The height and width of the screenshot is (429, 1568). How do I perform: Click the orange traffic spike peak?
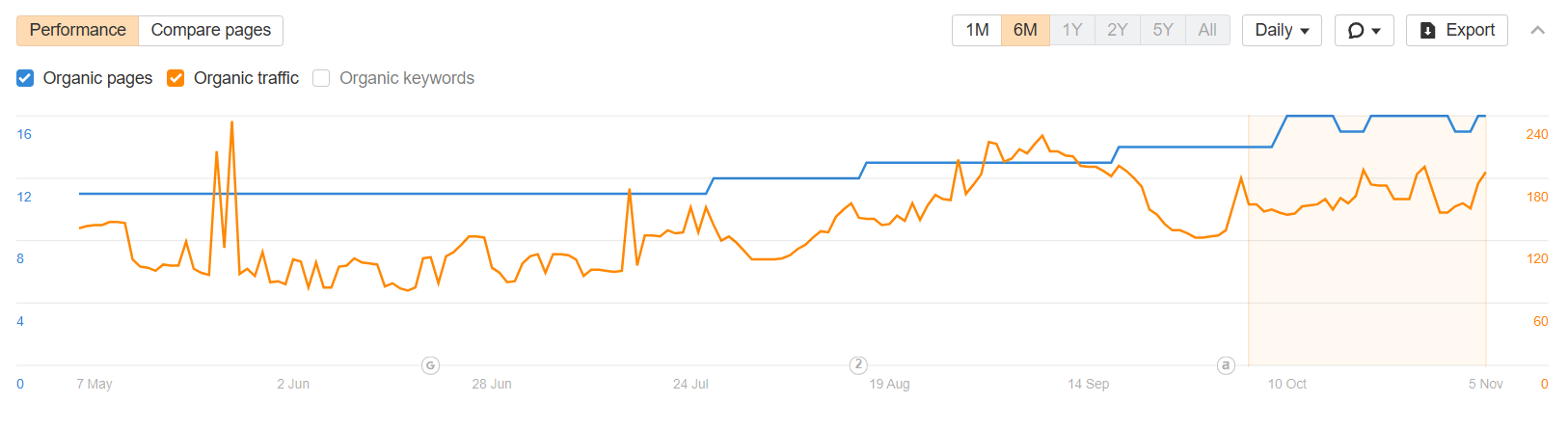(x=231, y=122)
